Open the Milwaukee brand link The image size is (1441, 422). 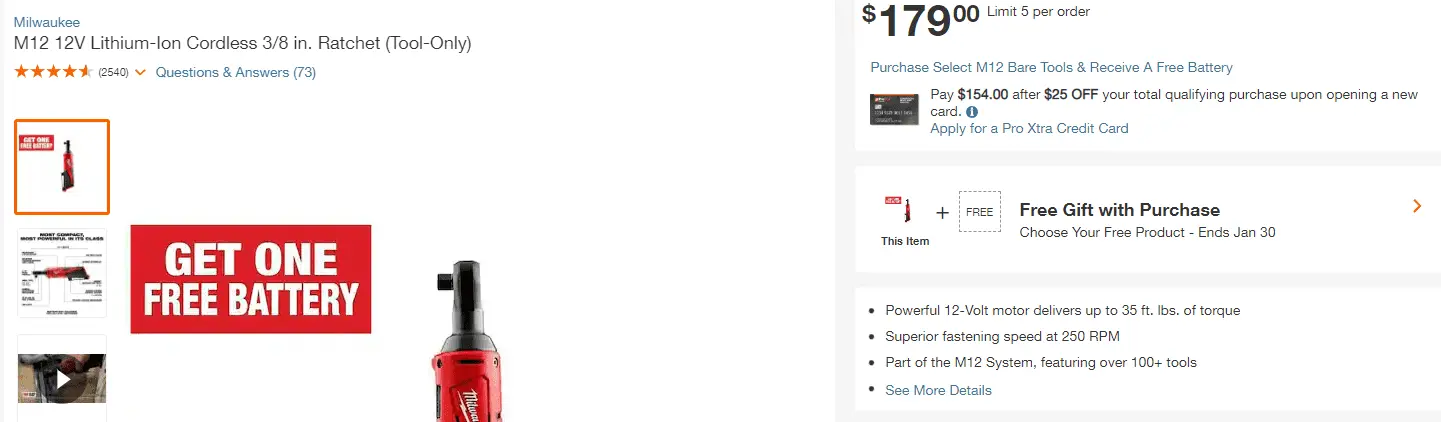tap(47, 22)
